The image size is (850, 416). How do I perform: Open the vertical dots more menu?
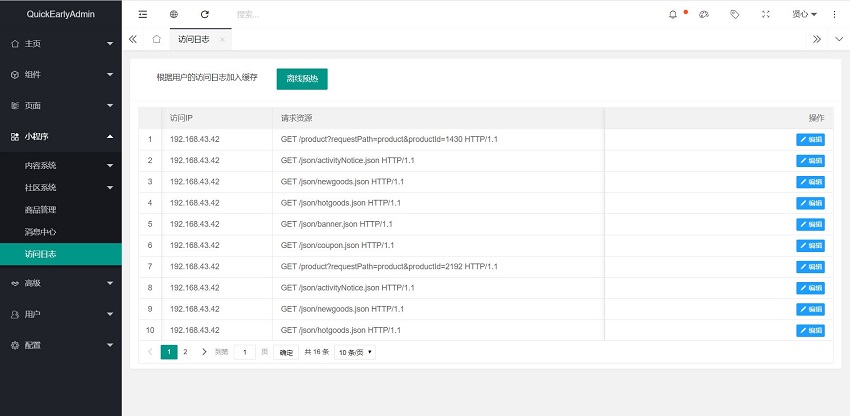(x=834, y=15)
